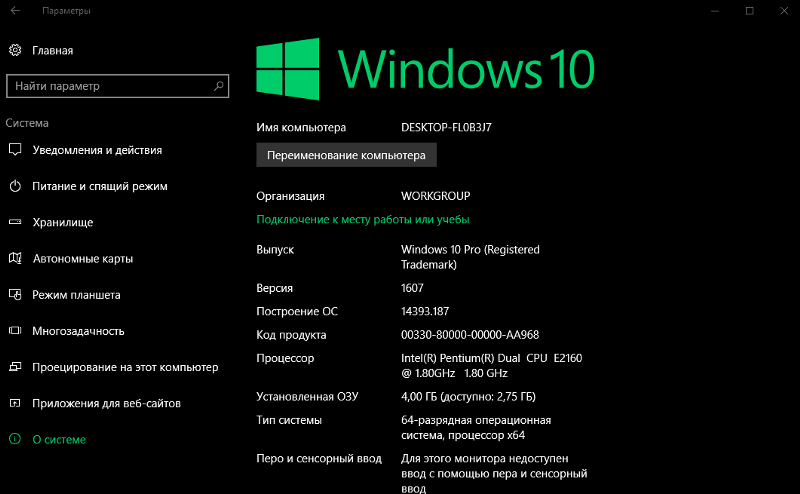Click the Перо и сенсорный ввод label
This screenshot has width=800, height=494.
(319, 459)
